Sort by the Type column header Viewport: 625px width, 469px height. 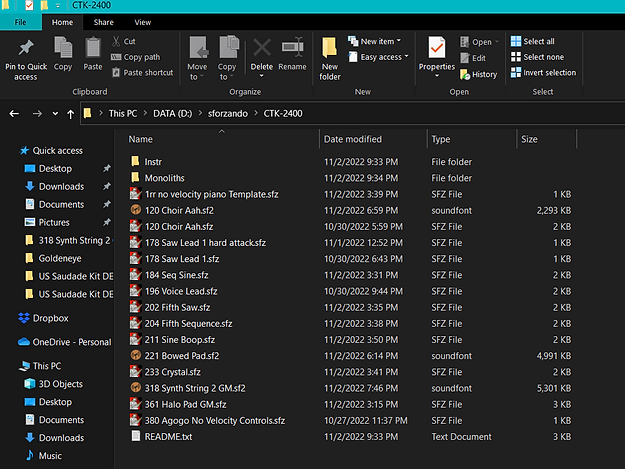pos(441,139)
